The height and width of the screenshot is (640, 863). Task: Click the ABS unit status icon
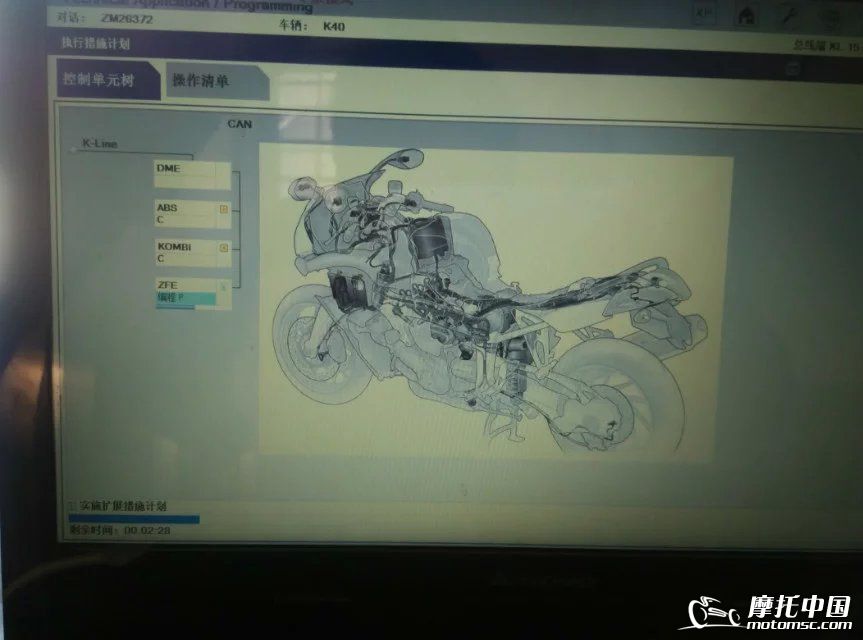point(223,210)
